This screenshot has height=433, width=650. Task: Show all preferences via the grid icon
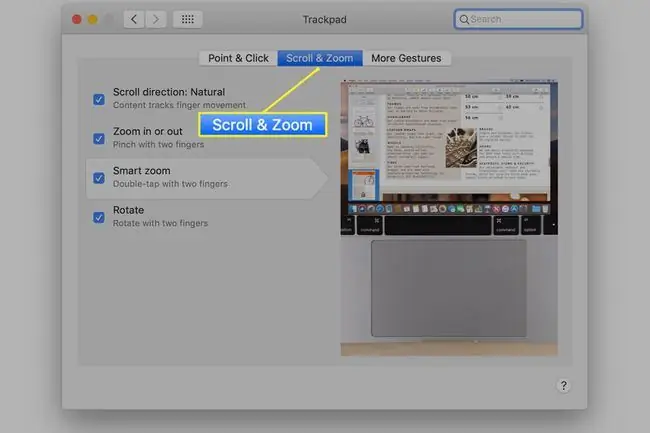pyautogui.click(x=187, y=19)
